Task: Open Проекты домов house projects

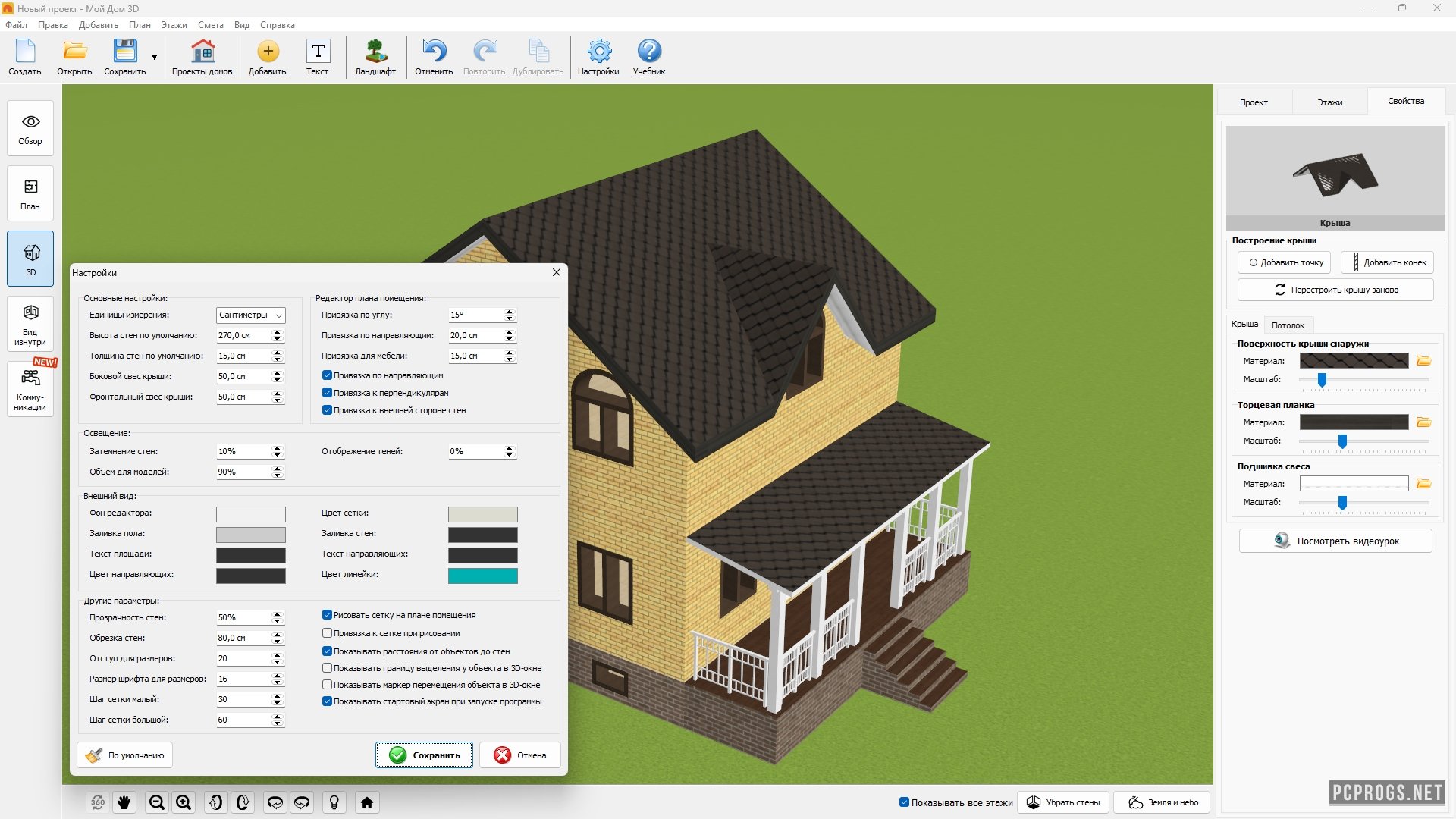Action: 202,52
